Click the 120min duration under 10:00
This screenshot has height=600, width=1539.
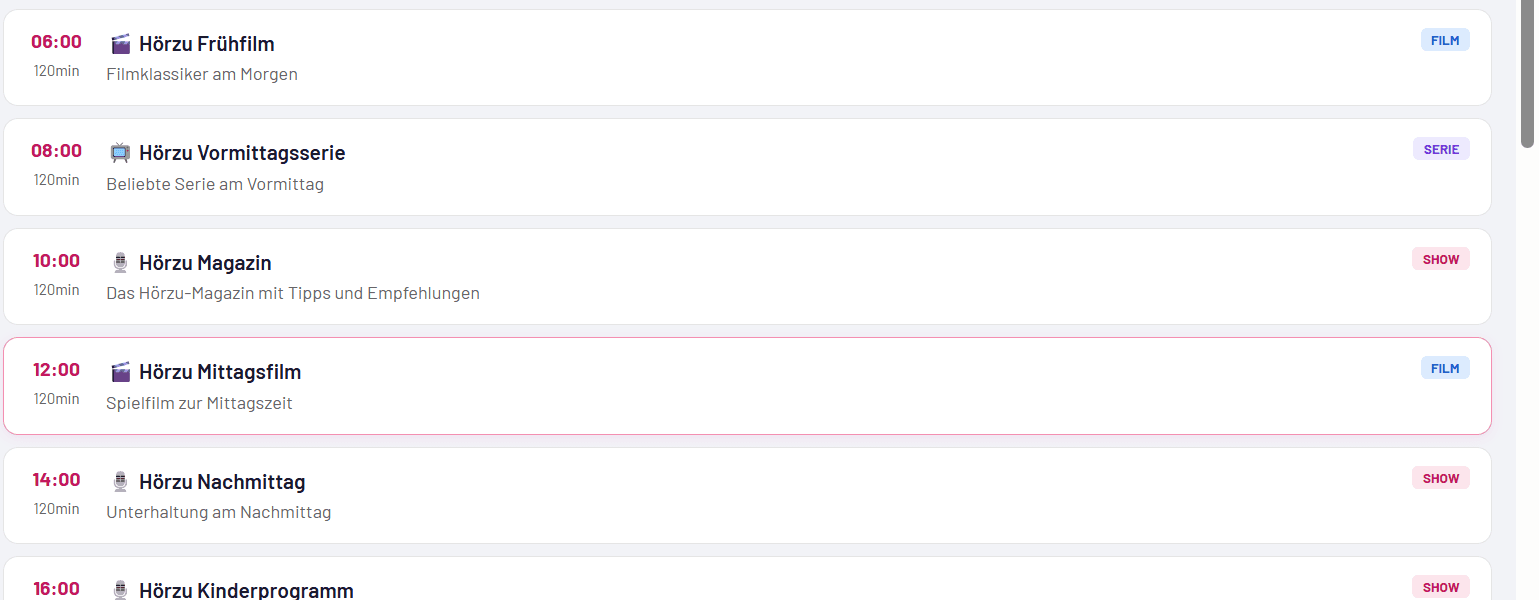pyautogui.click(x=56, y=290)
